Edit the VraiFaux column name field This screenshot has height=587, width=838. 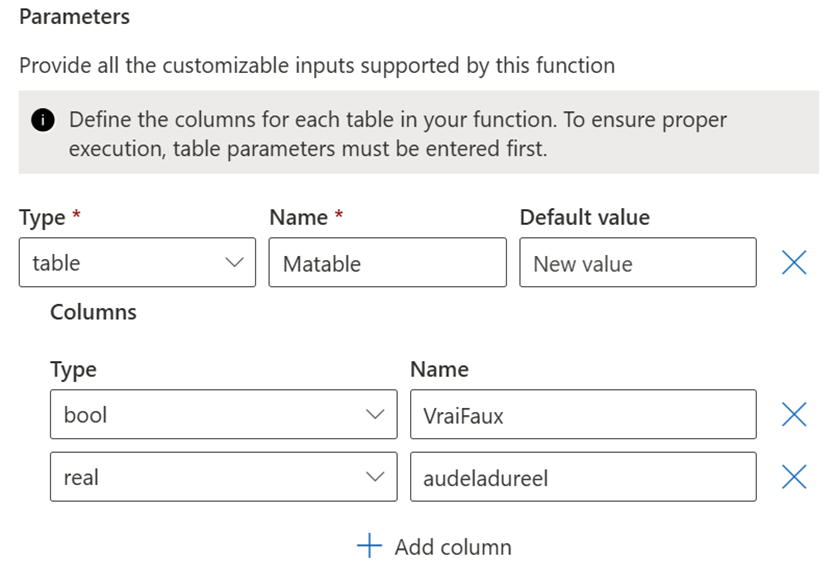(582, 414)
